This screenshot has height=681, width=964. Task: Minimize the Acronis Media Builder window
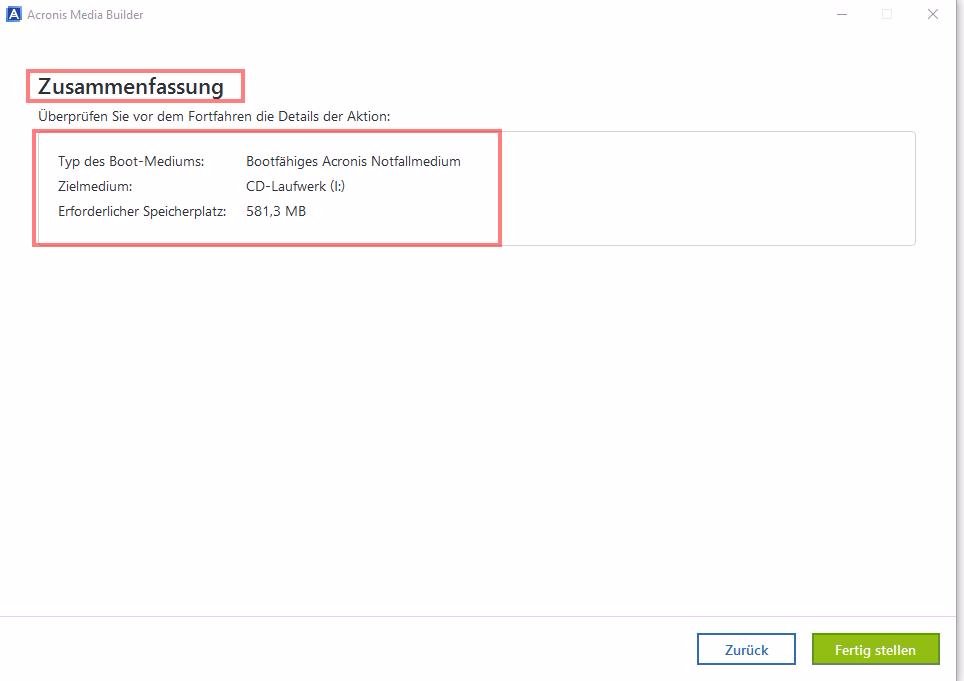[x=842, y=14]
